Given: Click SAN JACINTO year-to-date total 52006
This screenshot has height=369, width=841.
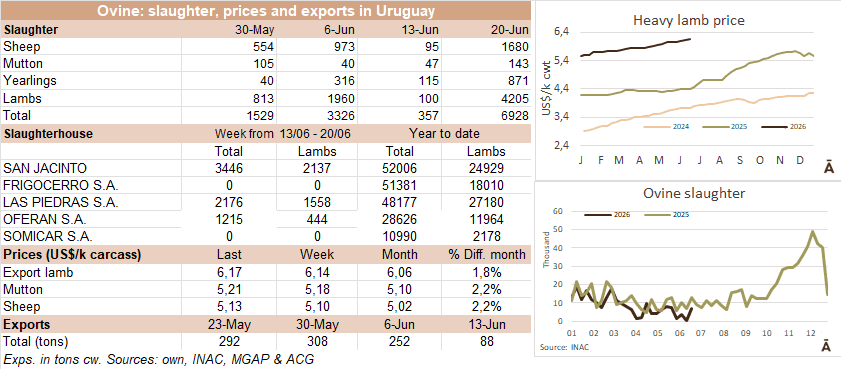Looking at the screenshot, I should point(400,168).
